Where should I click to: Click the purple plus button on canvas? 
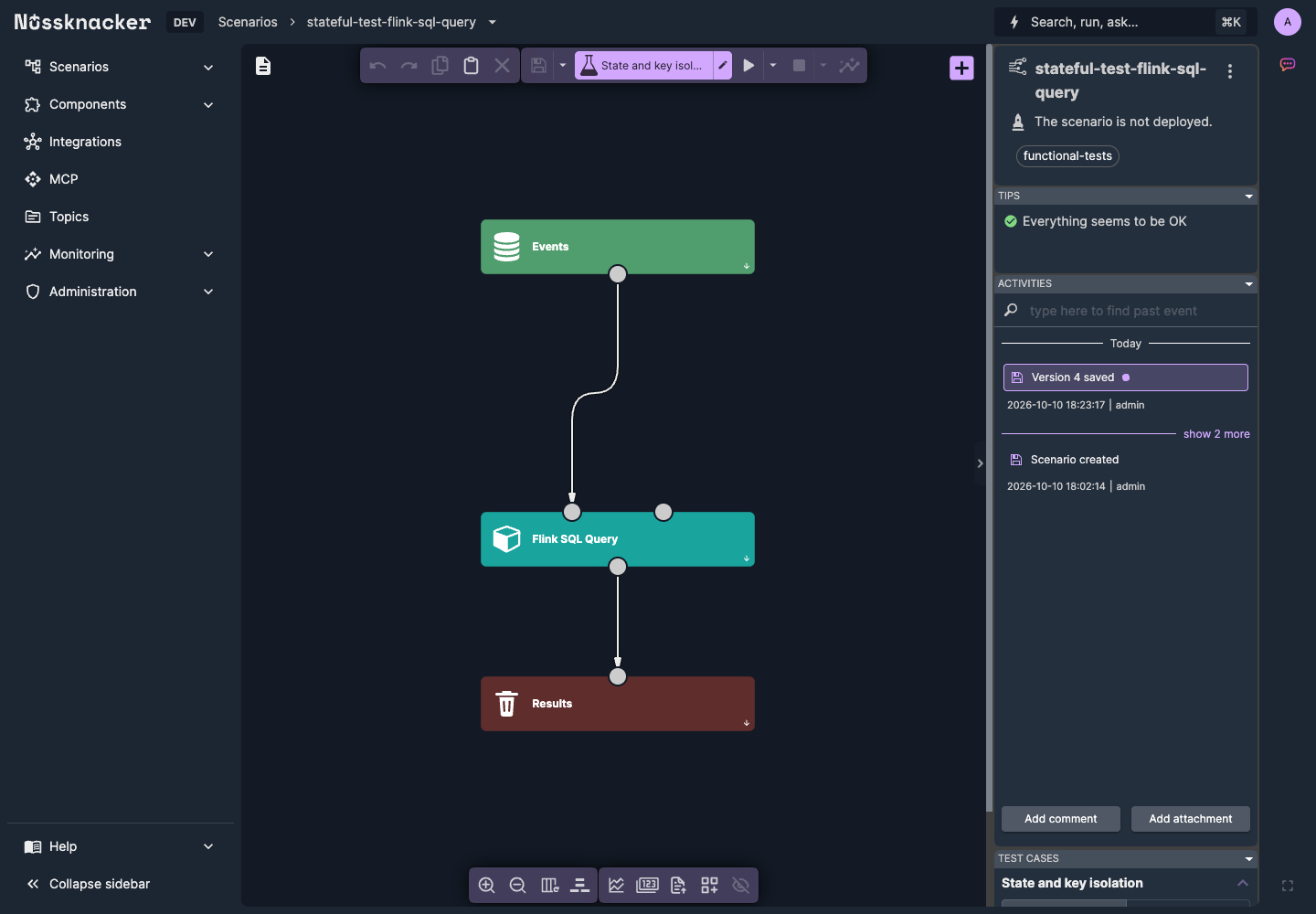tap(961, 69)
